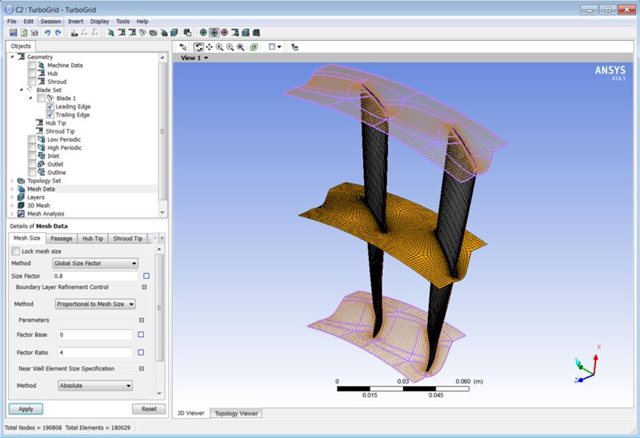This screenshot has height=438, width=640.
Task: Click the Size Factor input field
Action: point(96,276)
